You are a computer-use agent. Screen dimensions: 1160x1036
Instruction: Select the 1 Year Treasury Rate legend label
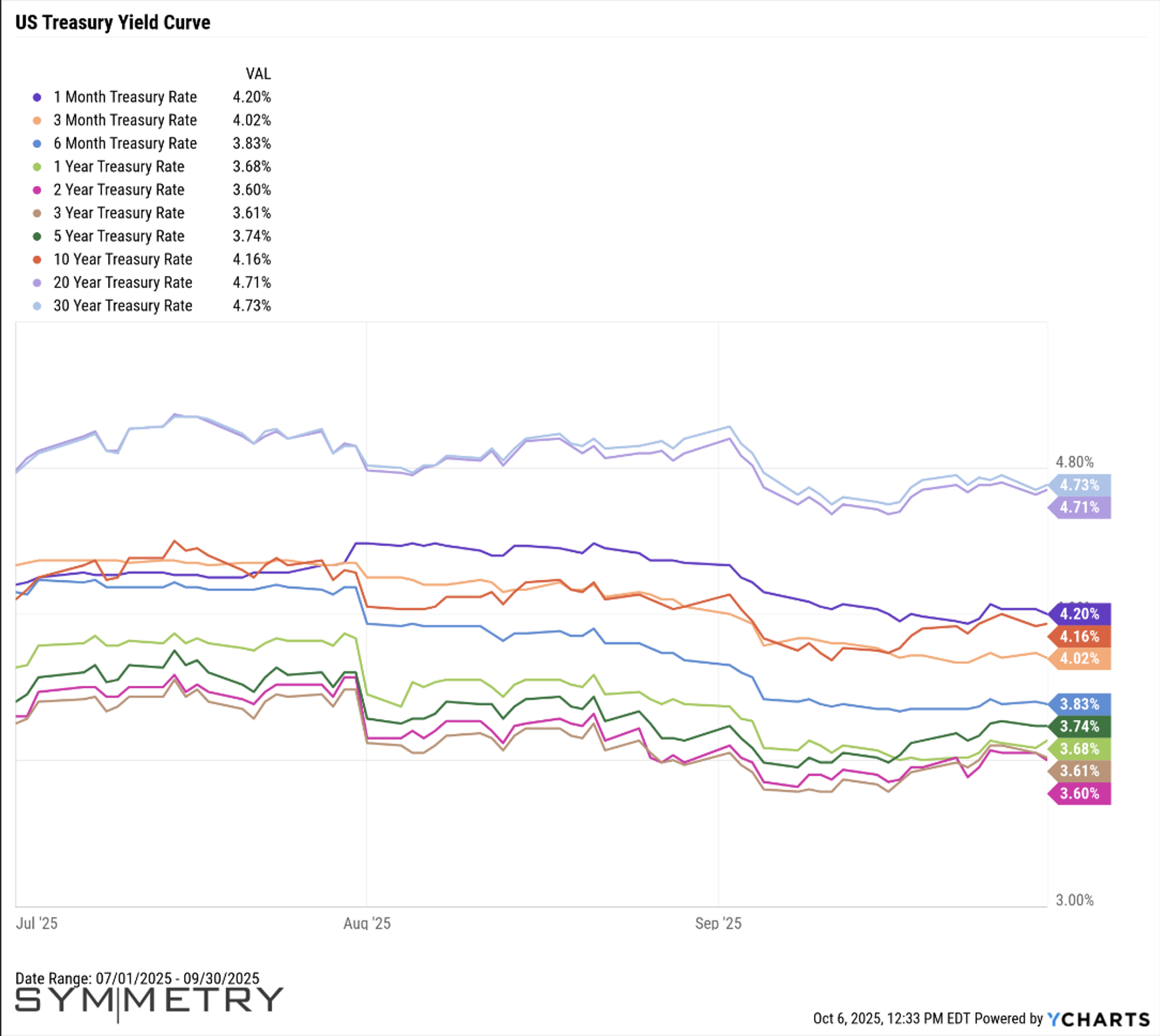(x=119, y=167)
